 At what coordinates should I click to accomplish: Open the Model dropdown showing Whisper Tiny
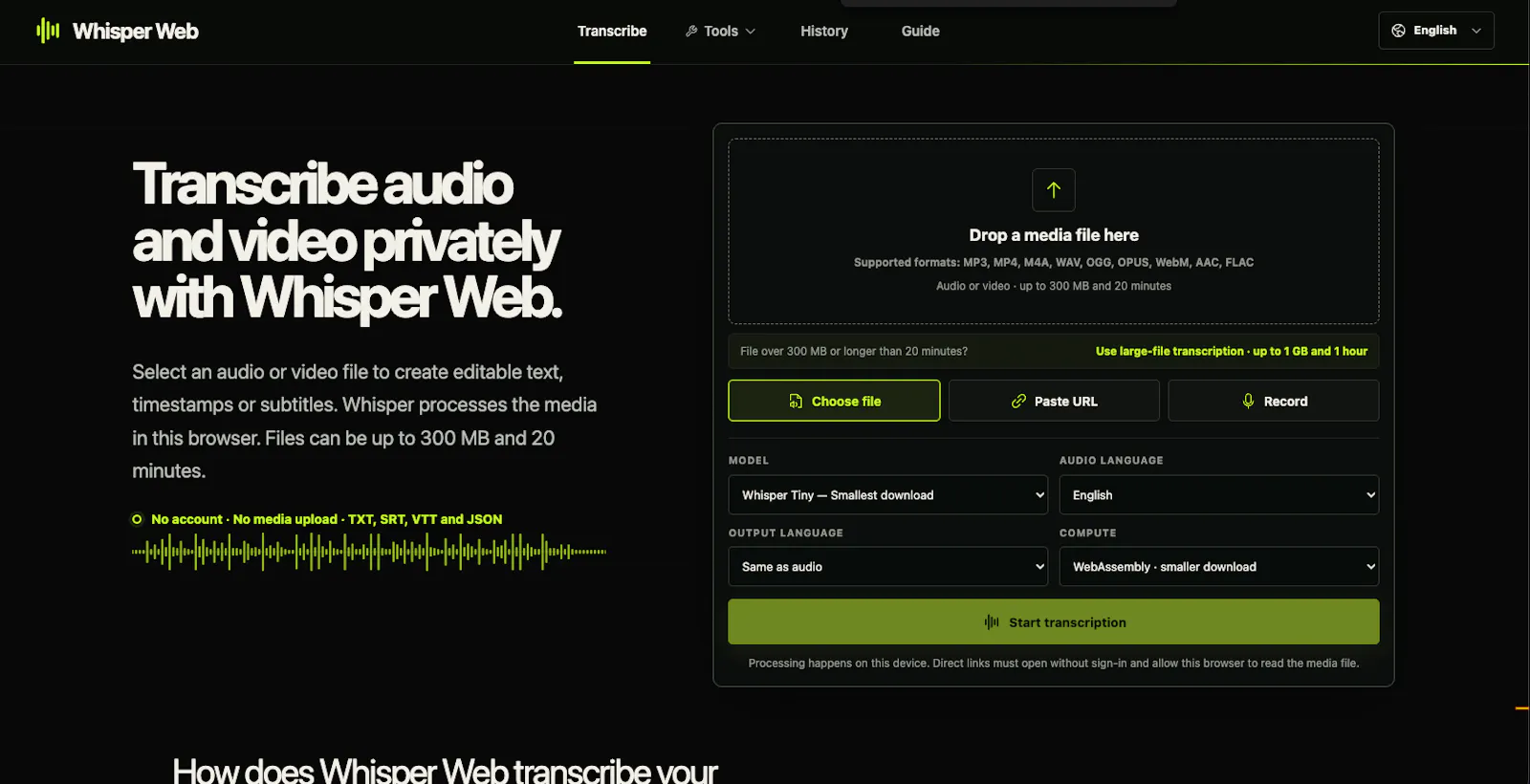(x=888, y=495)
